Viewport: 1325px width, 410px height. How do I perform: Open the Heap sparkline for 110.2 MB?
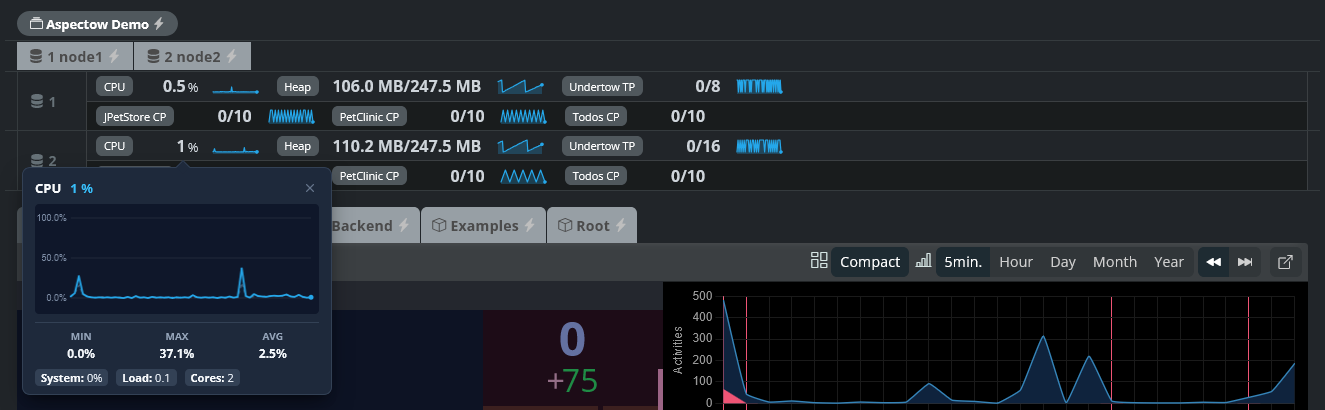click(521, 146)
